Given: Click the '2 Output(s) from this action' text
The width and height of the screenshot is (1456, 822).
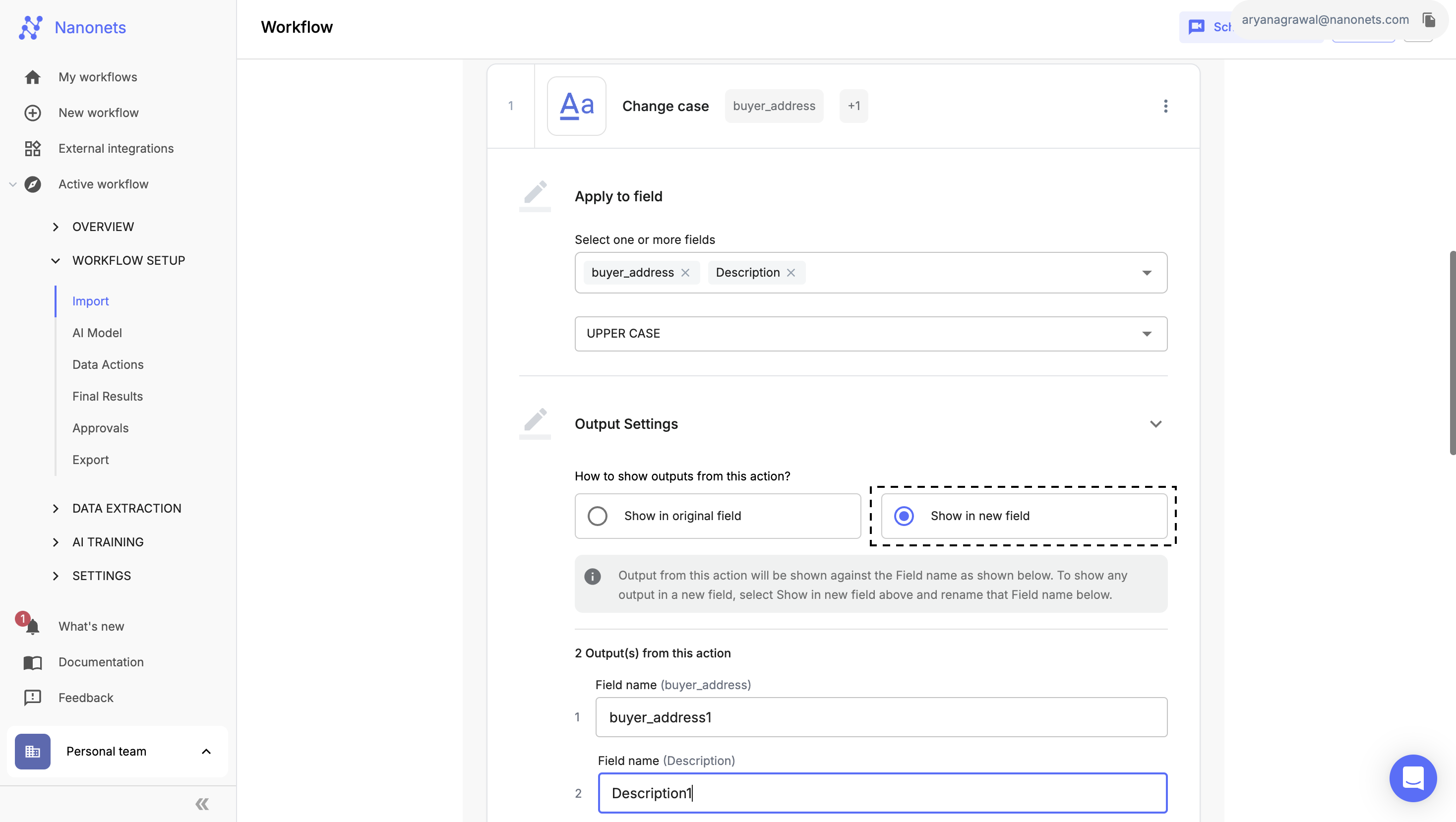Looking at the screenshot, I should (x=653, y=653).
